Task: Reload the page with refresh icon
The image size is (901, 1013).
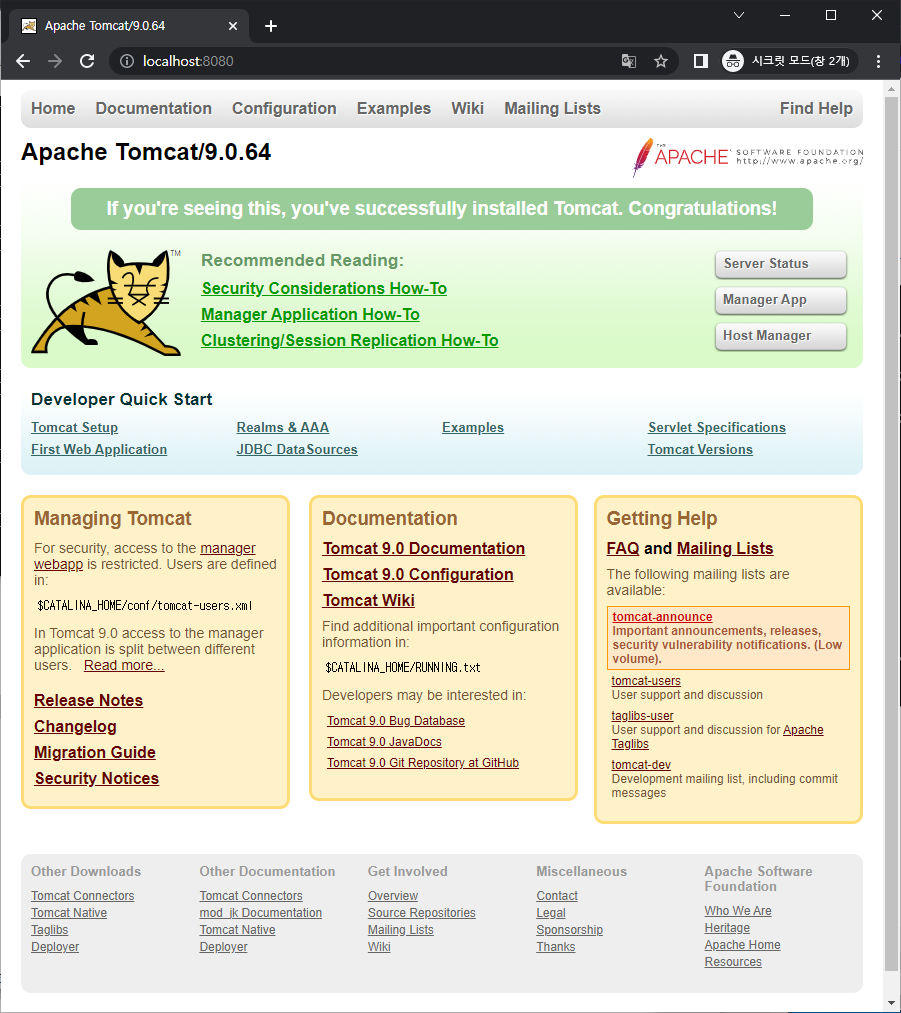Action: pos(87,61)
